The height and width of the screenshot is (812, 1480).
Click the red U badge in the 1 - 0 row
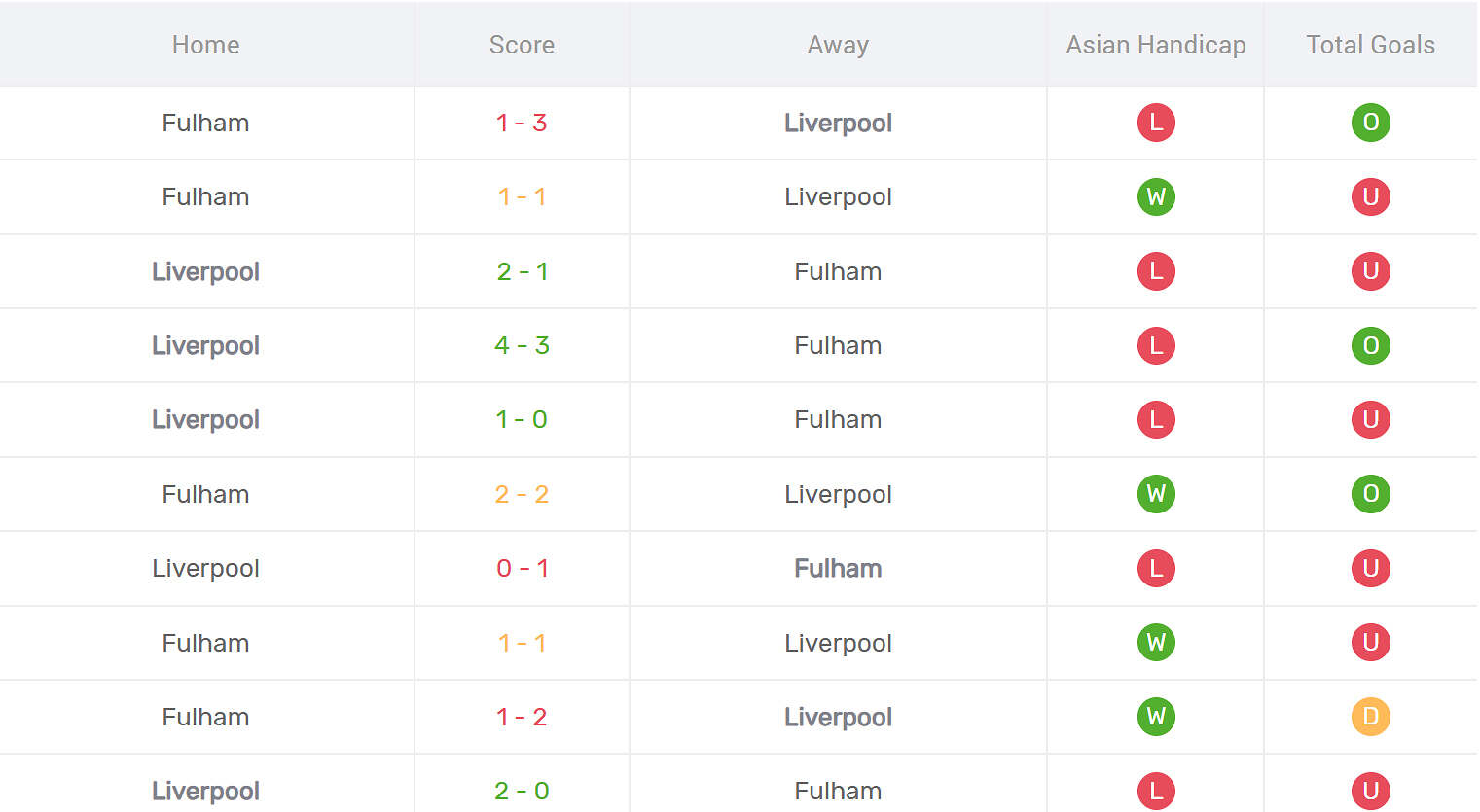pyautogui.click(x=1370, y=419)
